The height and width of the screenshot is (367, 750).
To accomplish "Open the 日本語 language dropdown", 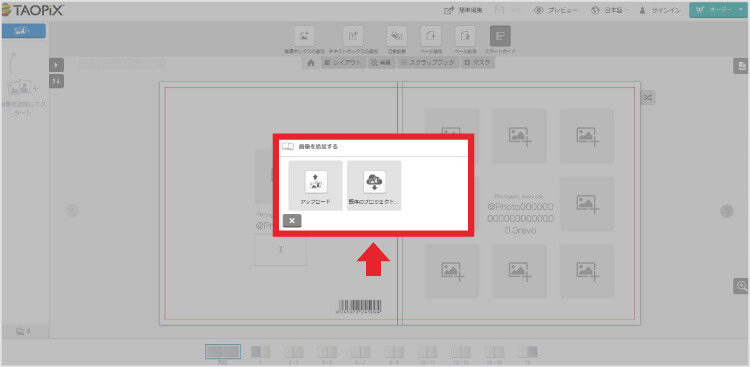I will (610, 10).
